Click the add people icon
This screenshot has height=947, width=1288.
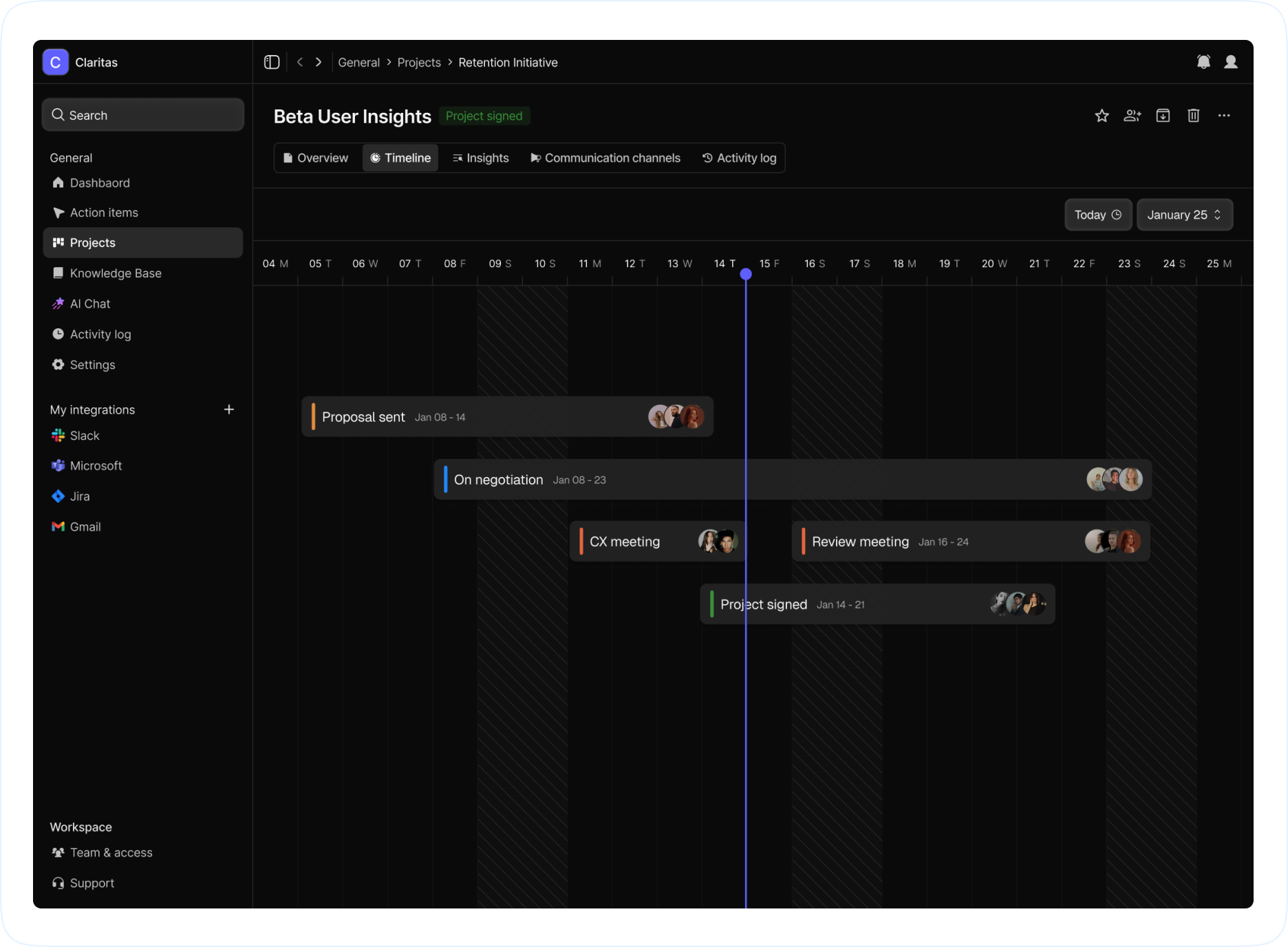[x=1133, y=116]
